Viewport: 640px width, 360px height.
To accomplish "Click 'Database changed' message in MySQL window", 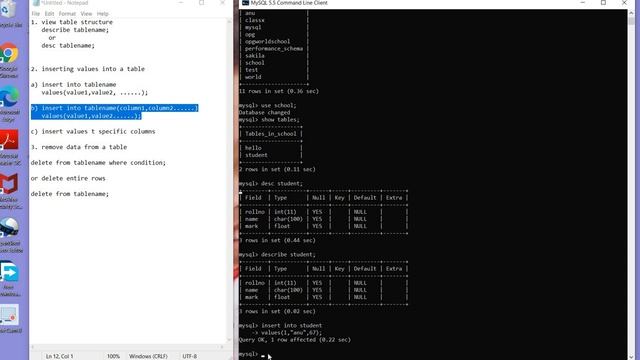I will click(265, 112).
